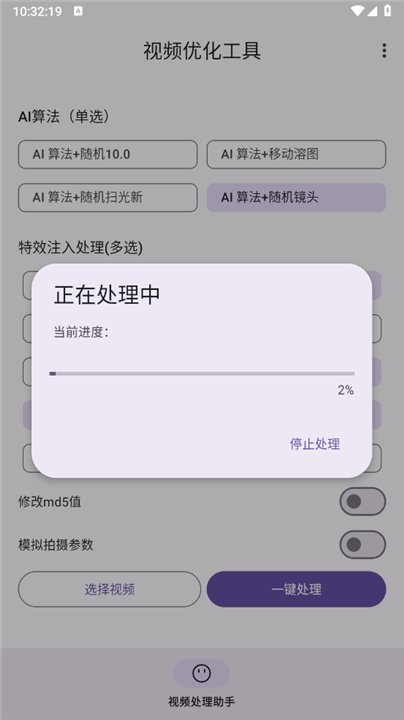Click 停止处理 to stop processing
Image resolution: width=404 pixels, height=720 pixels.
pyautogui.click(x=315, y=444)
